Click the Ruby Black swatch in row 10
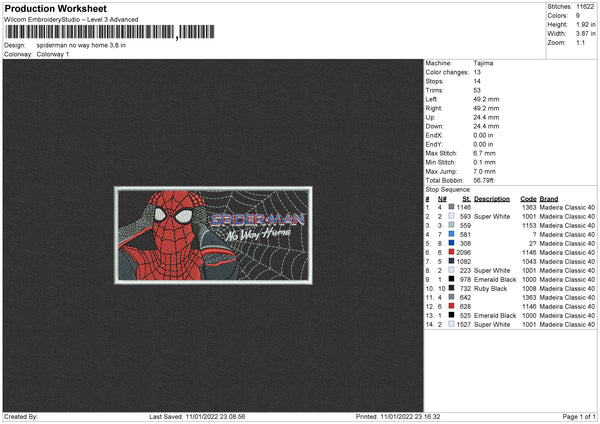The image size is (600, 424). (x=452, y=289)
